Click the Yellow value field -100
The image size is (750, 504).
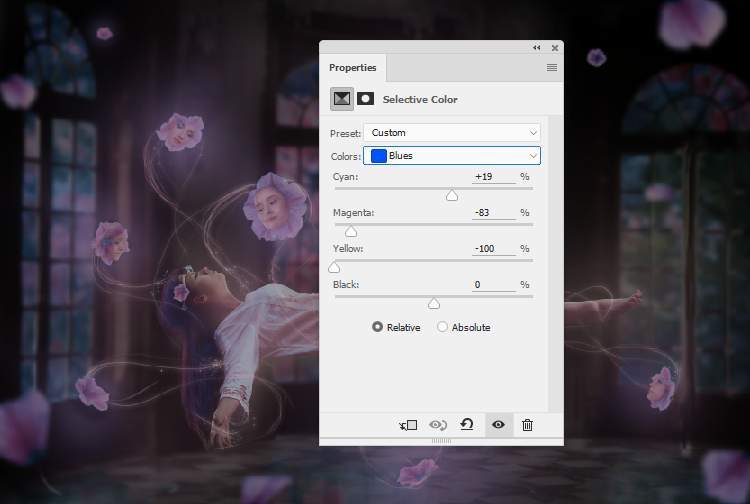pyautogui.click(x=494, y=249)
